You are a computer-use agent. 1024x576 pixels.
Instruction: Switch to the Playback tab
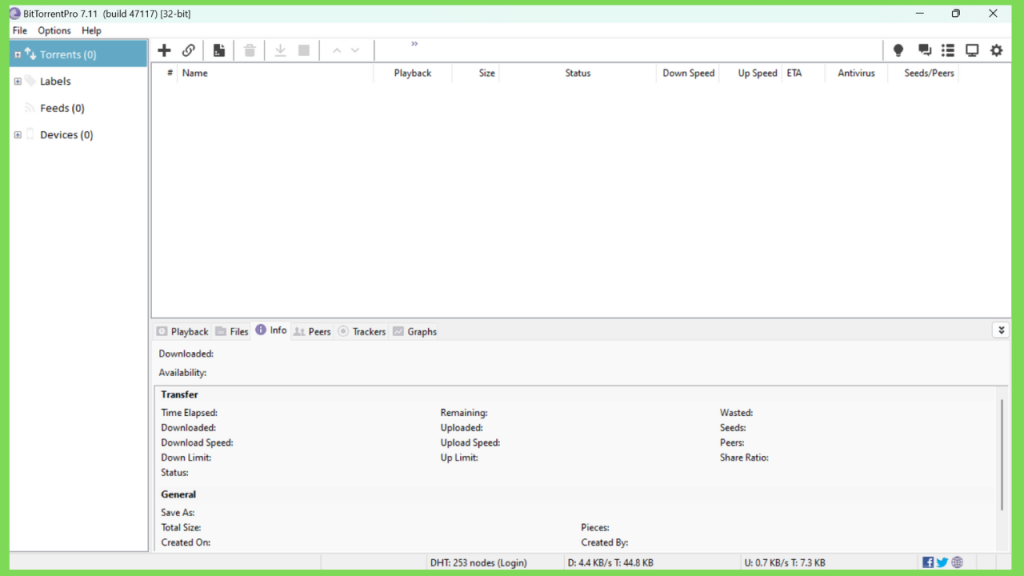[x=182, y=331]
